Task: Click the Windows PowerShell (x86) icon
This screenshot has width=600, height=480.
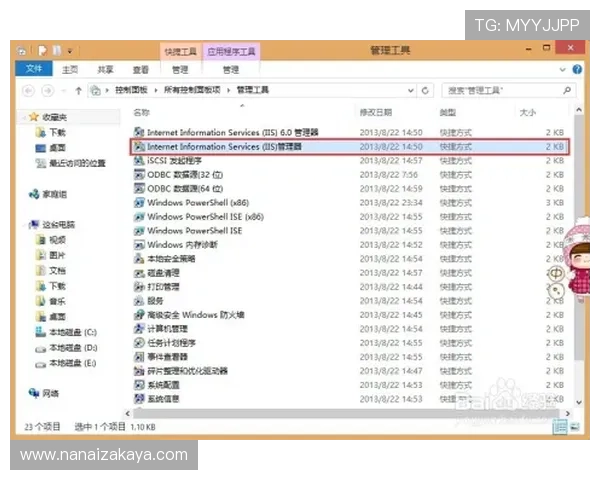Action: point(139,202)
